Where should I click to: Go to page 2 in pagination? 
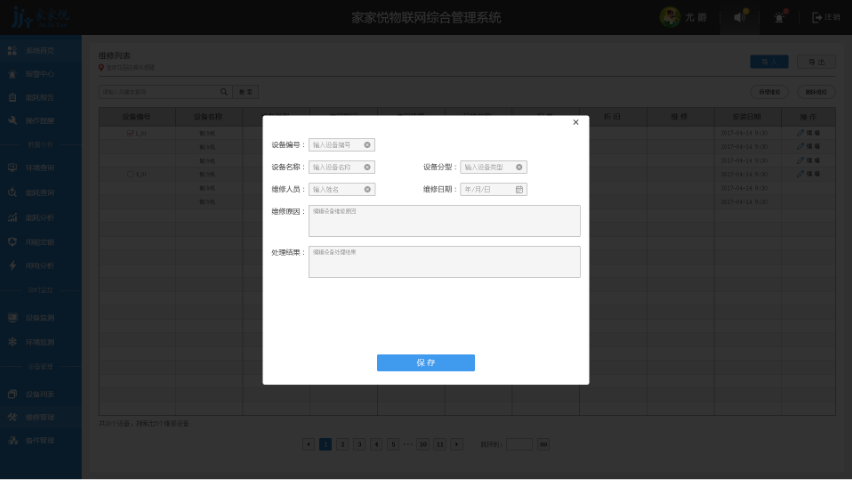tap(342, 444)
